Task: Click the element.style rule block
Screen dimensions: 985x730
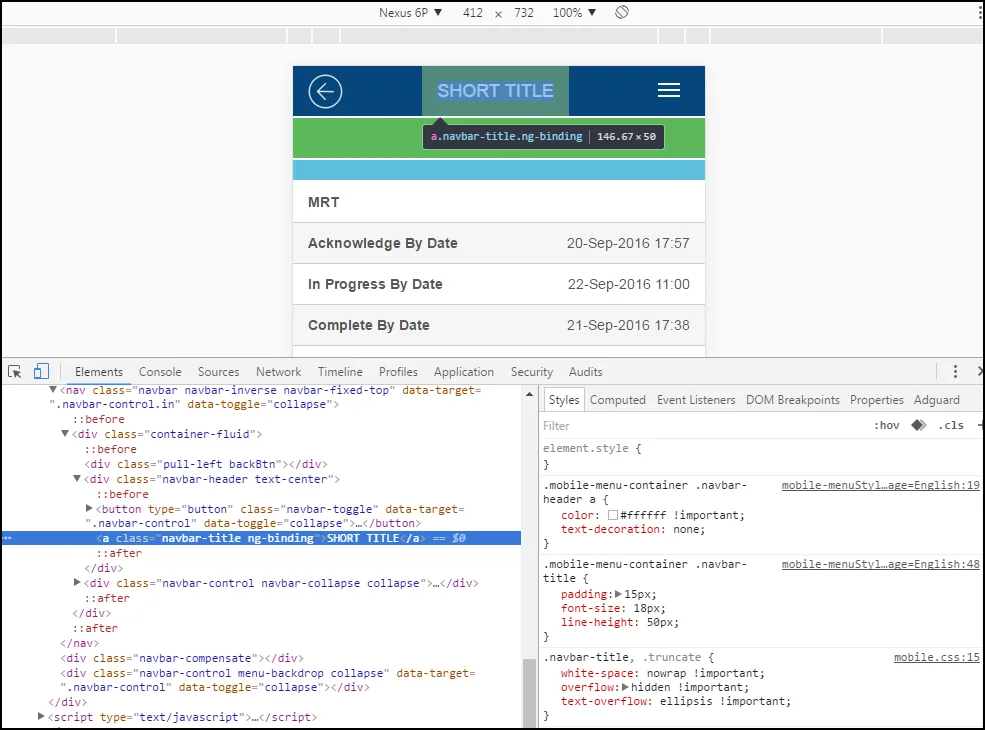Action: (x=761, y=456)
